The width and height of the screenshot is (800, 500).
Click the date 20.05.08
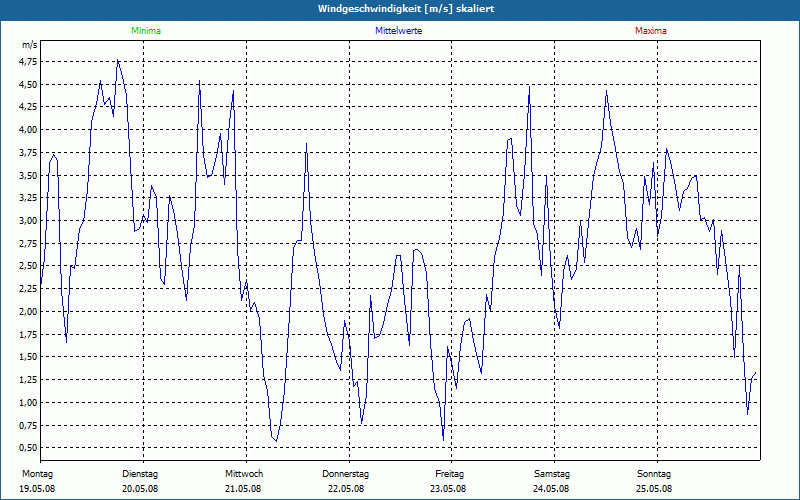[140, 489]
